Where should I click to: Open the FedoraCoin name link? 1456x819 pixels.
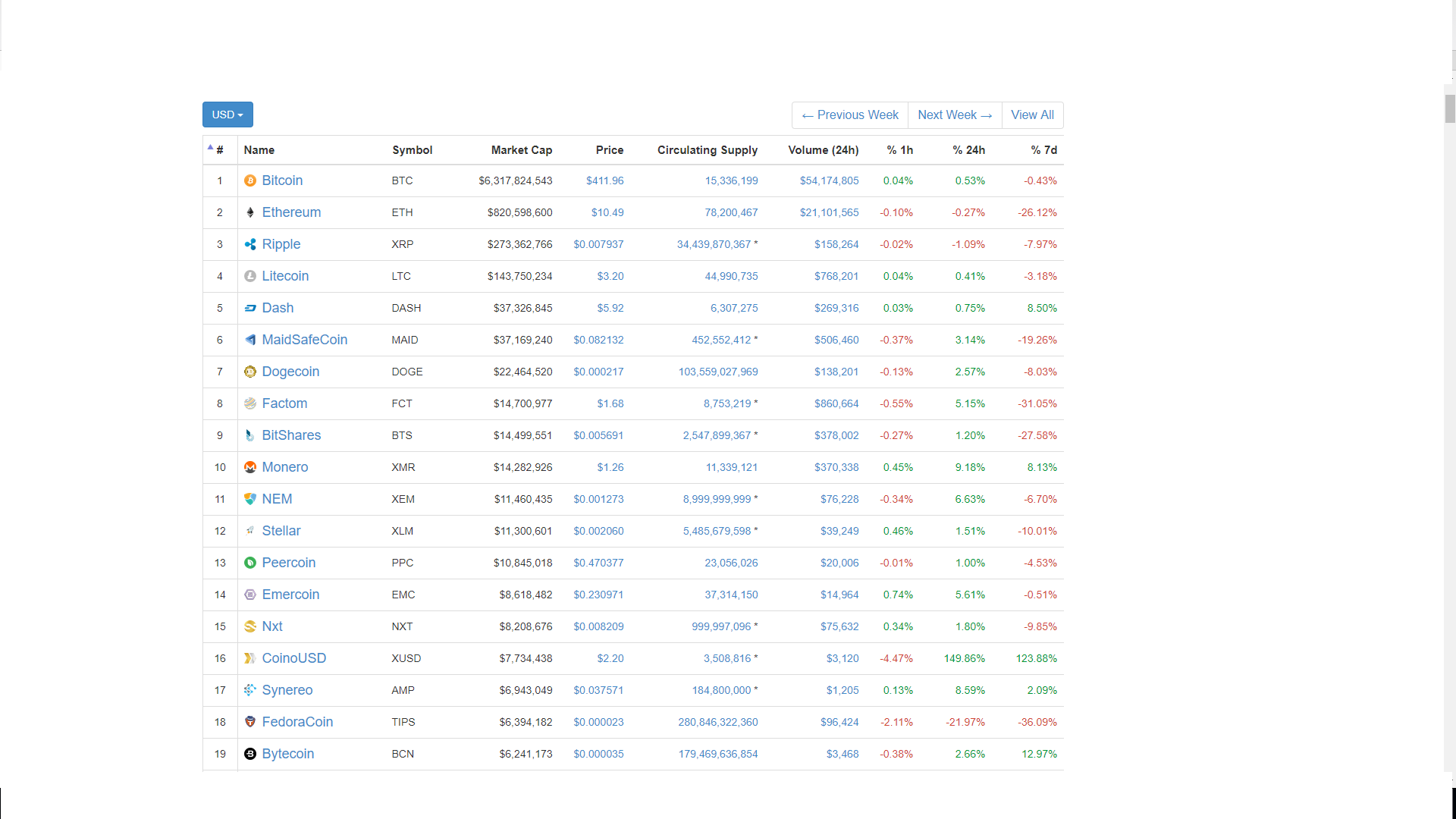(297, 722)
